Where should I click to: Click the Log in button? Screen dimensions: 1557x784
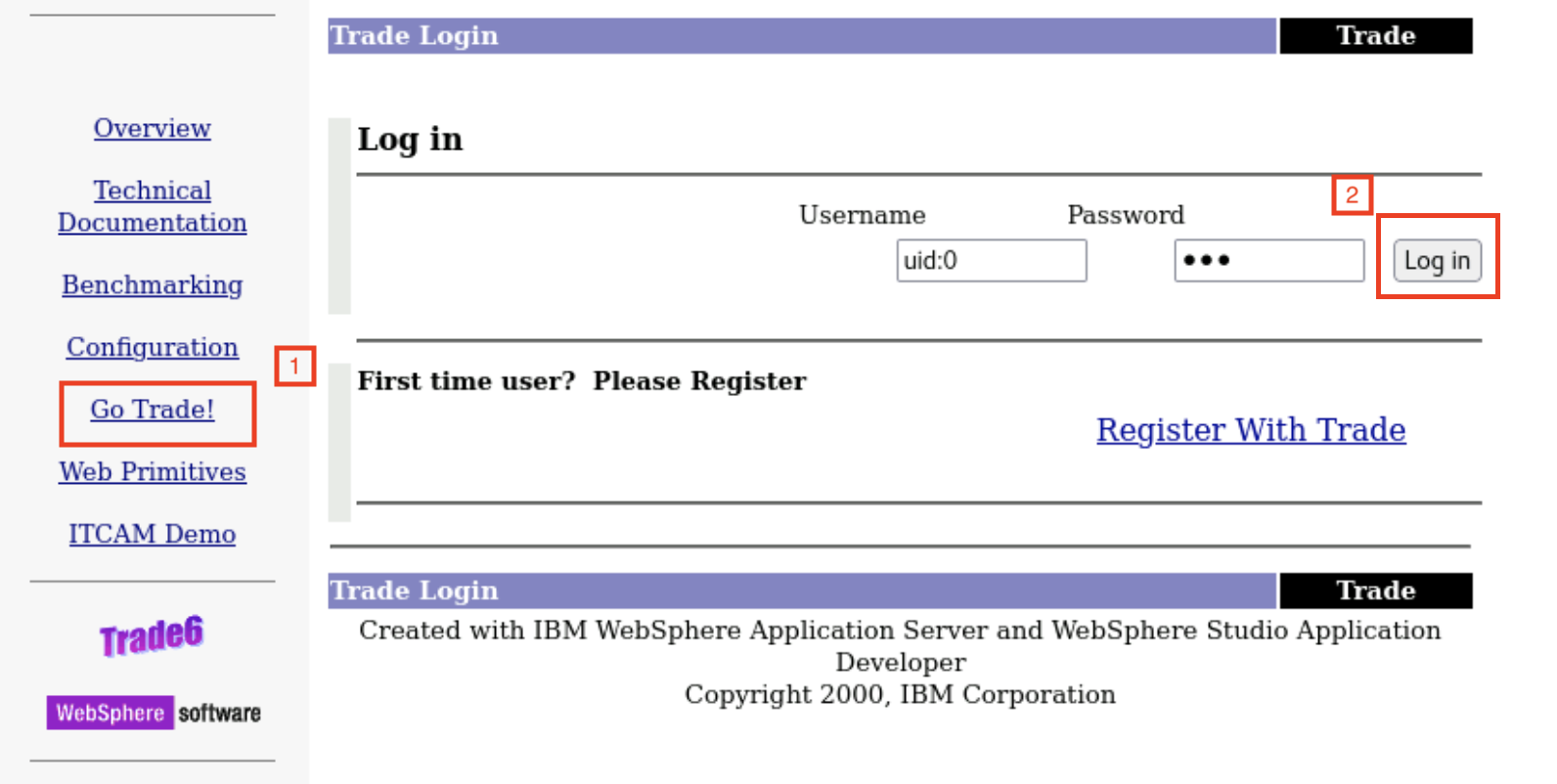[x=1437, y=261]
